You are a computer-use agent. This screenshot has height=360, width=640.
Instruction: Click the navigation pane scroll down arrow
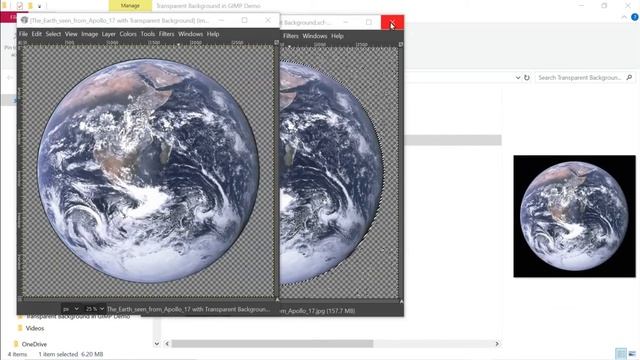(157, 344)
